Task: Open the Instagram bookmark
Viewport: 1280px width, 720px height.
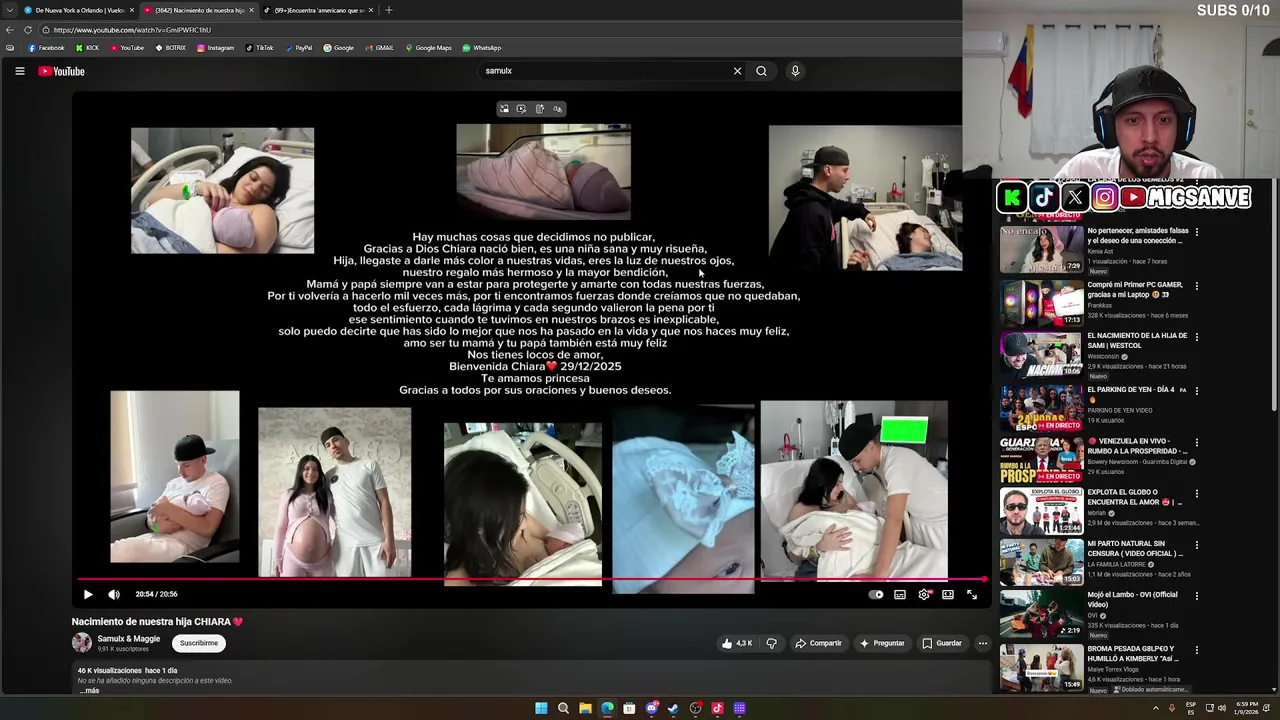Action: [x=215, y=48]
